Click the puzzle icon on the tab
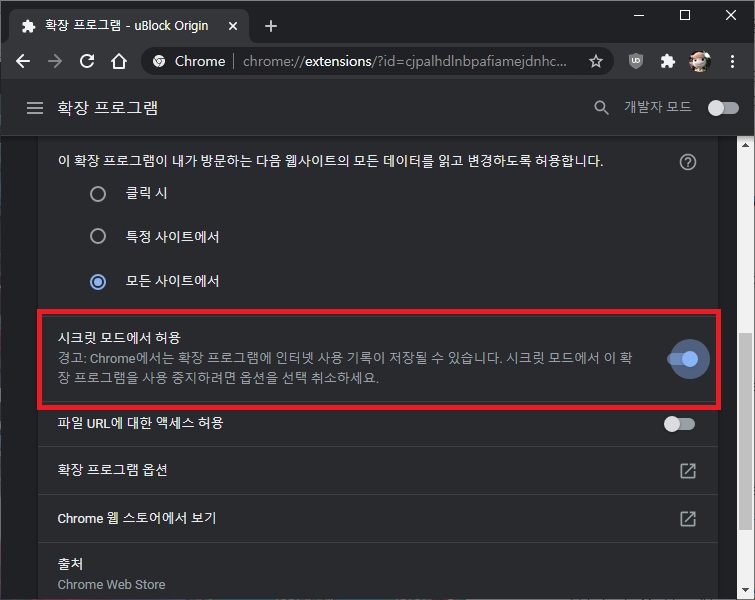This screenshot has height=600, width=755. (29, 26)
